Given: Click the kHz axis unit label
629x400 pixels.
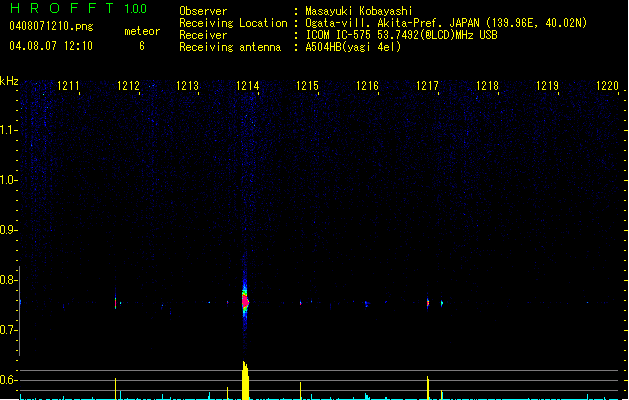Looking at the screenshot, I should pos(9,81).
